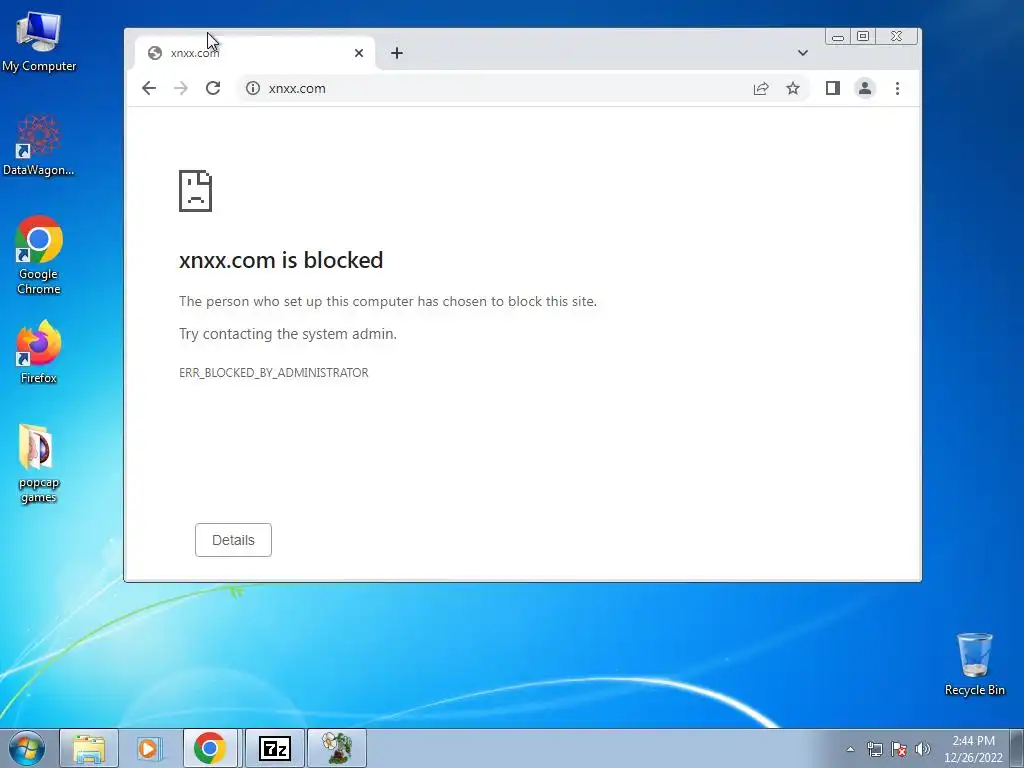Open the Chrome side panel
Viewport: 1024px width, 768px height.
(x=833, y=88)
